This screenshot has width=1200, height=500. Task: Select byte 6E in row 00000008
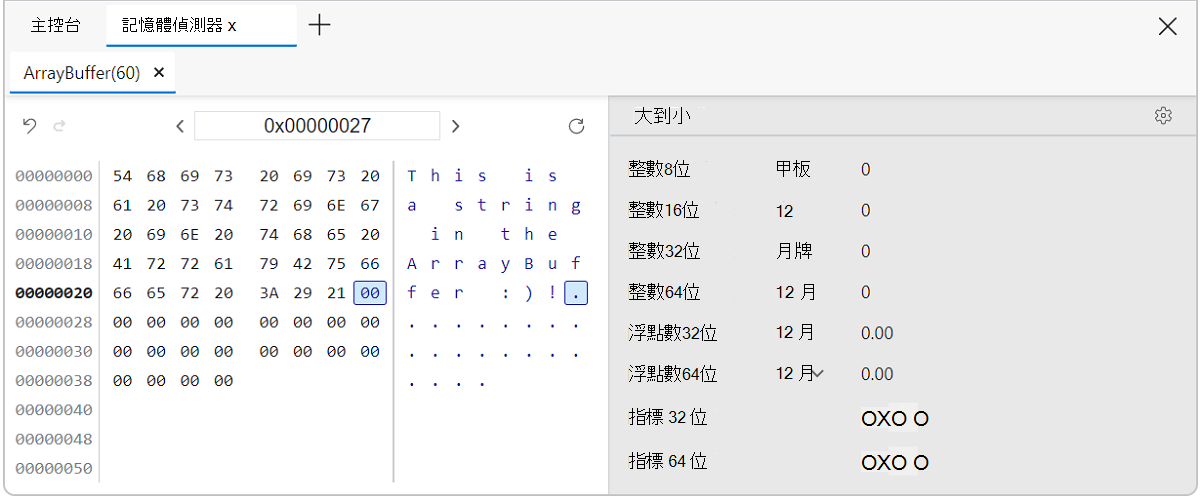tap(336, 205)
